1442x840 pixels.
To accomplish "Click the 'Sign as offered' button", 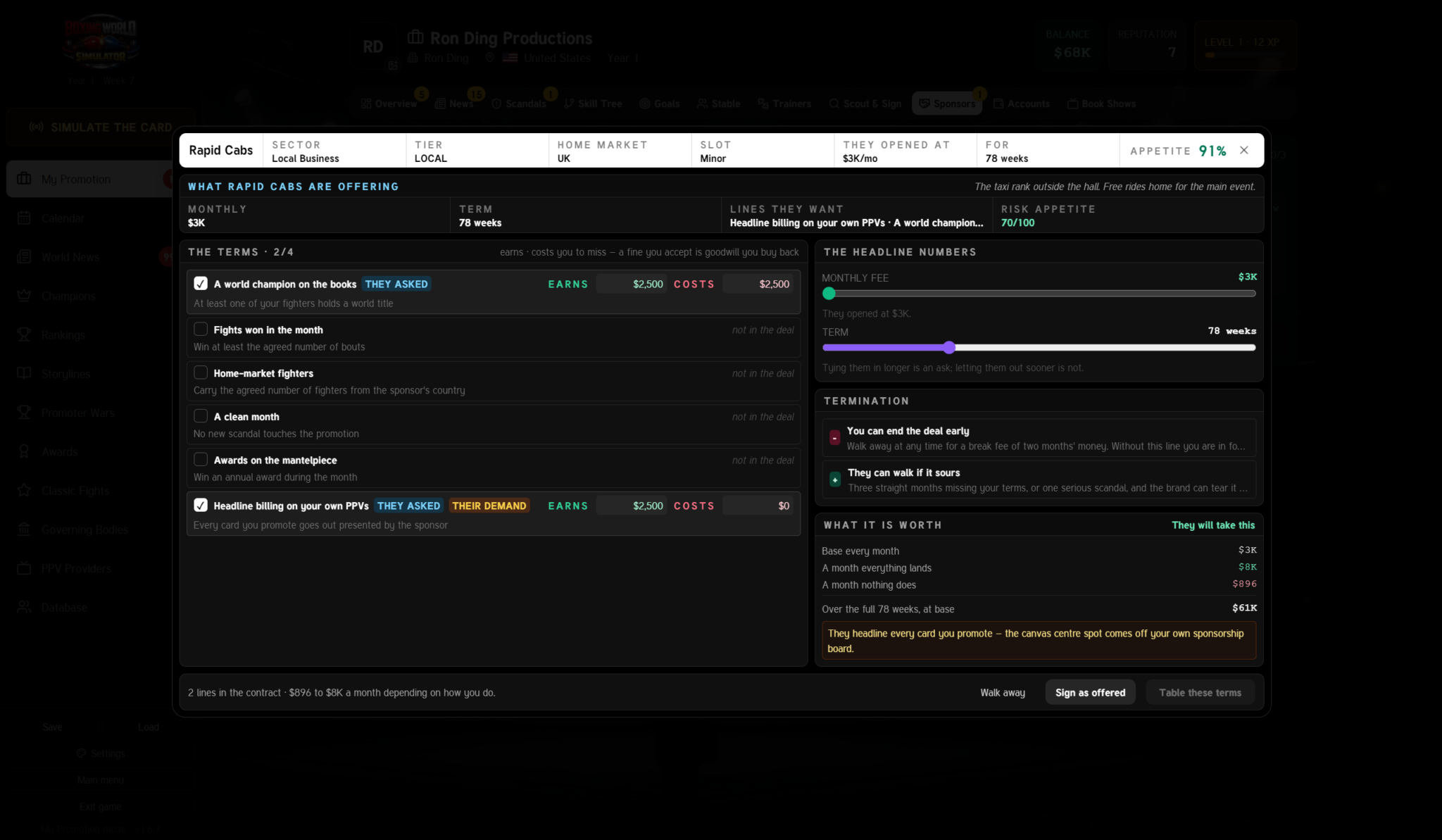I will [1090, 693].
